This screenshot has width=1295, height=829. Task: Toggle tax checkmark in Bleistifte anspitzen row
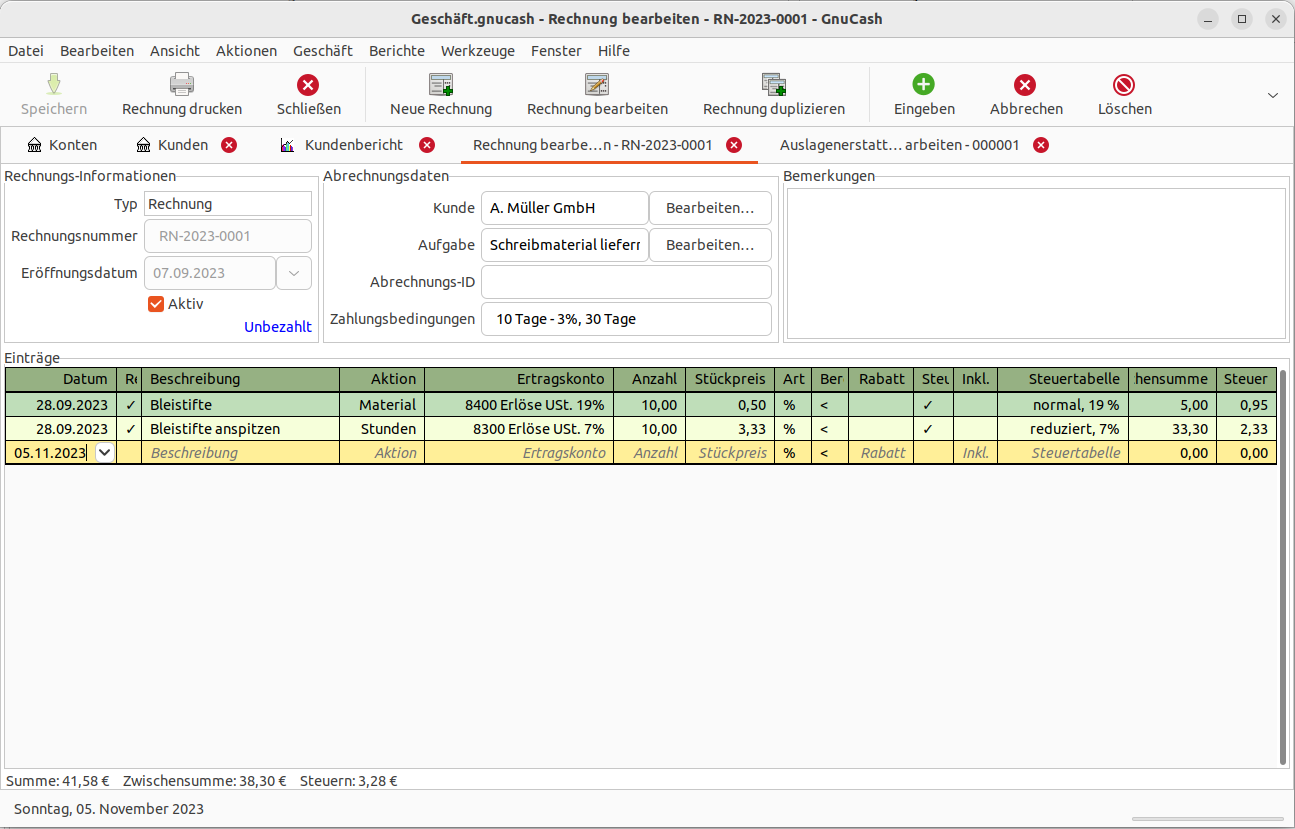point(927,429)
